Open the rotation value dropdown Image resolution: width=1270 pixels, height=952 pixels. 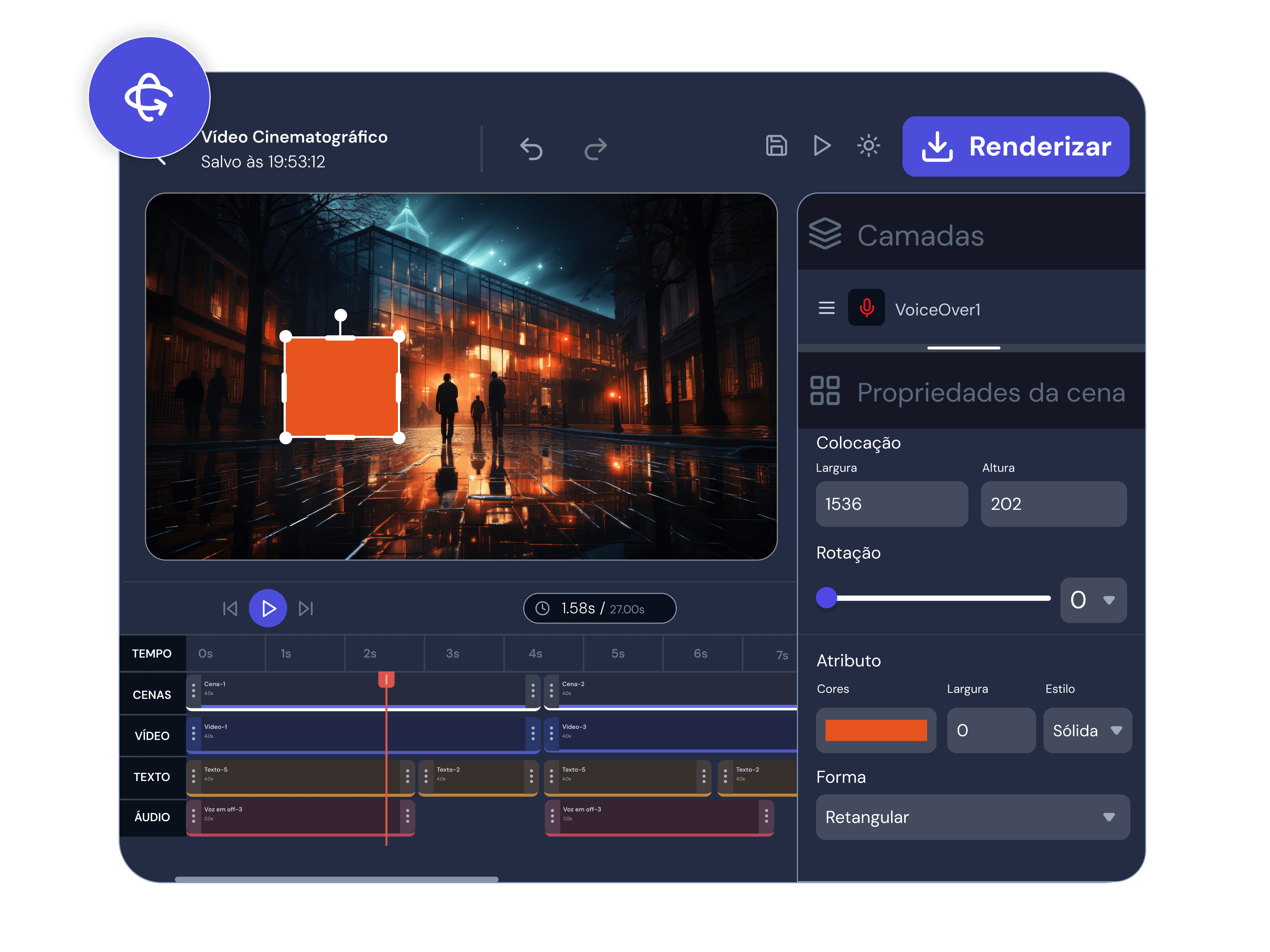coord(1093,600)
